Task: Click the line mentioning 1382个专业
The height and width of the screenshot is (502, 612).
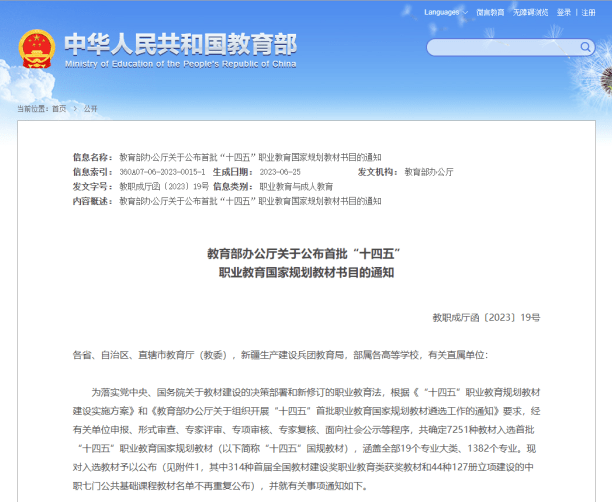Action: [306, 449]
